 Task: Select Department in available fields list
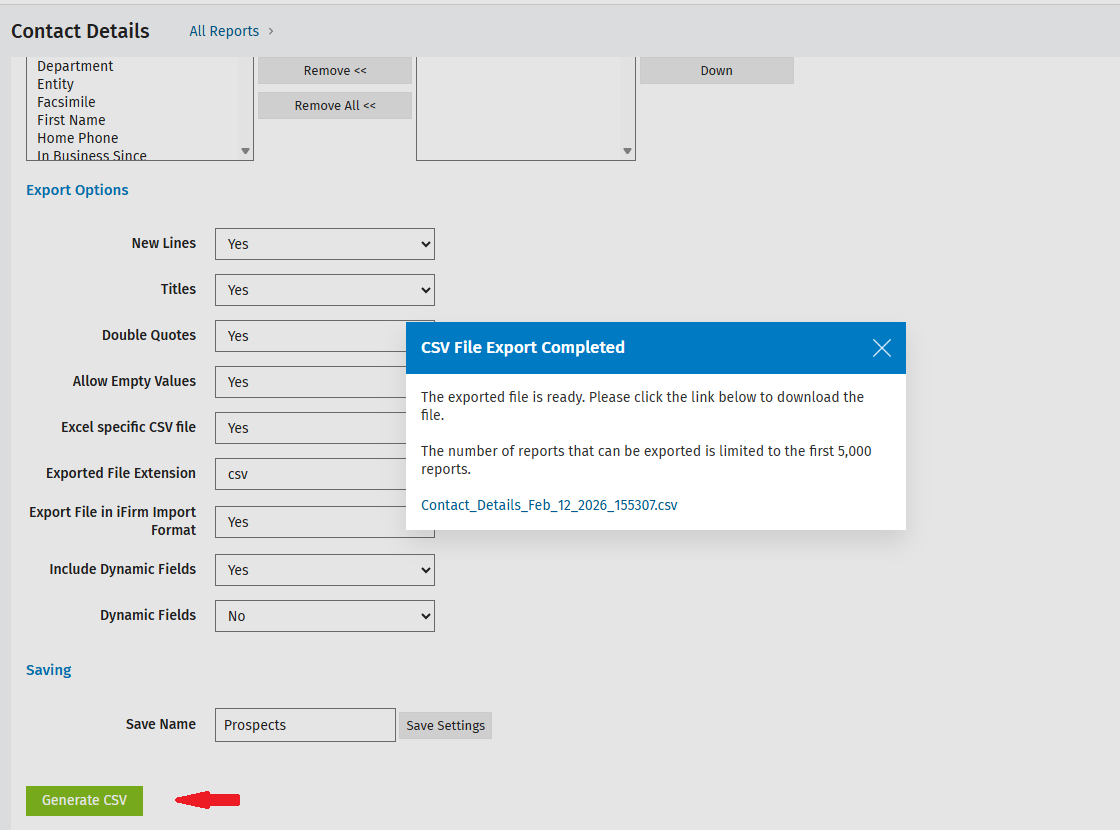[x=75, y=66]
